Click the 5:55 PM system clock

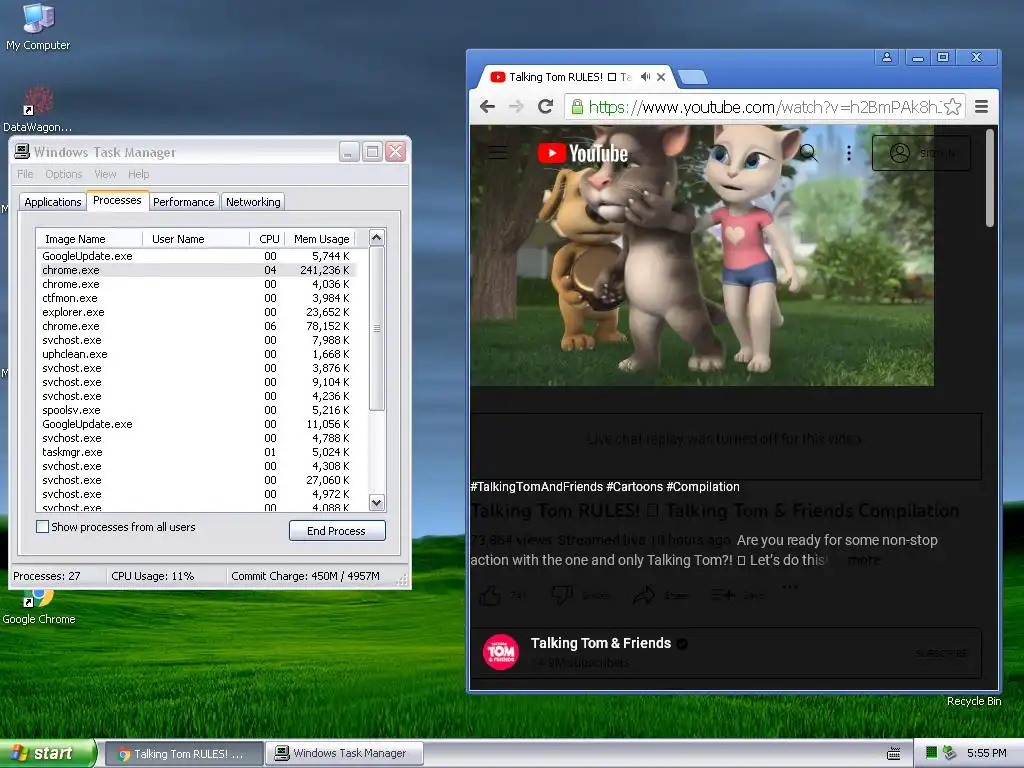point(986,754)
